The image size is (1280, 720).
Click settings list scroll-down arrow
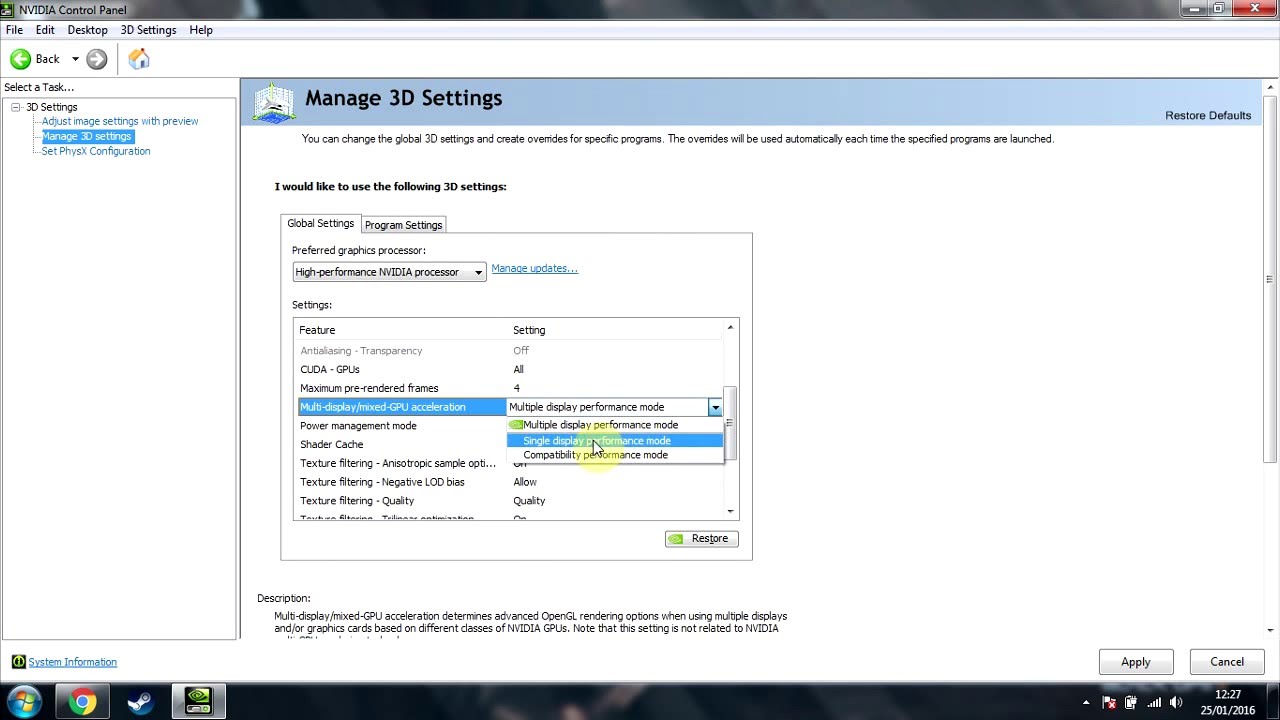pyautogui.click(x=730, y=512)
